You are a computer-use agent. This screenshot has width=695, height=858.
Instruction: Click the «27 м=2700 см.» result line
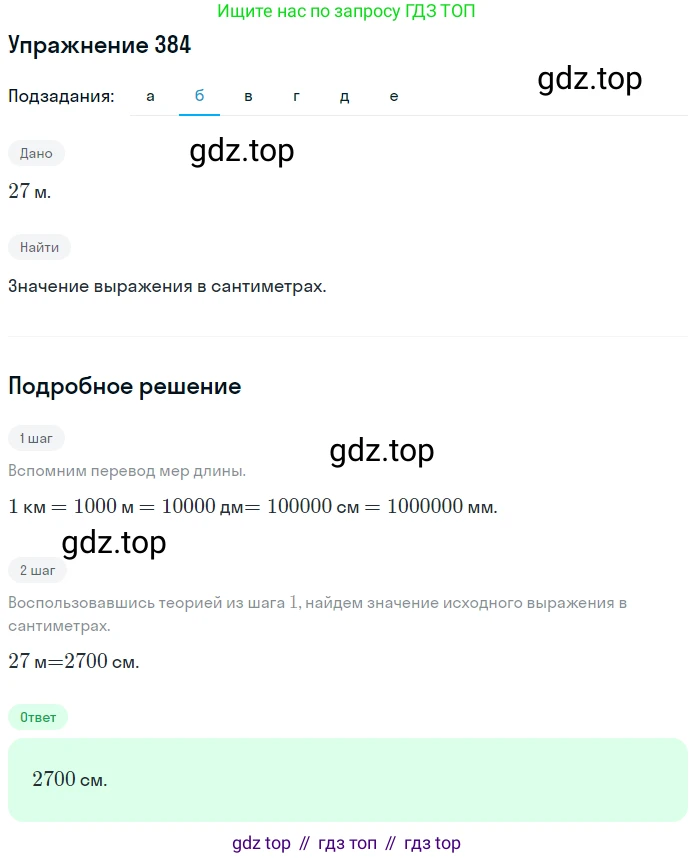point(74,661)
